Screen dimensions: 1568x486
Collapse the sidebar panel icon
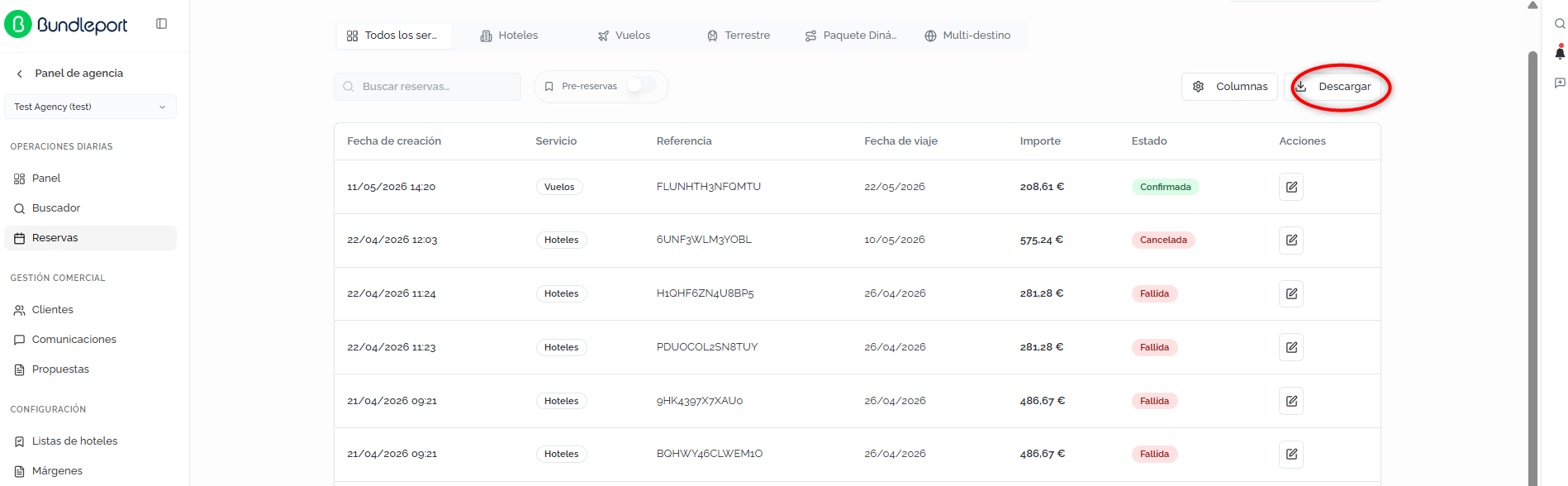coord(162,24)
